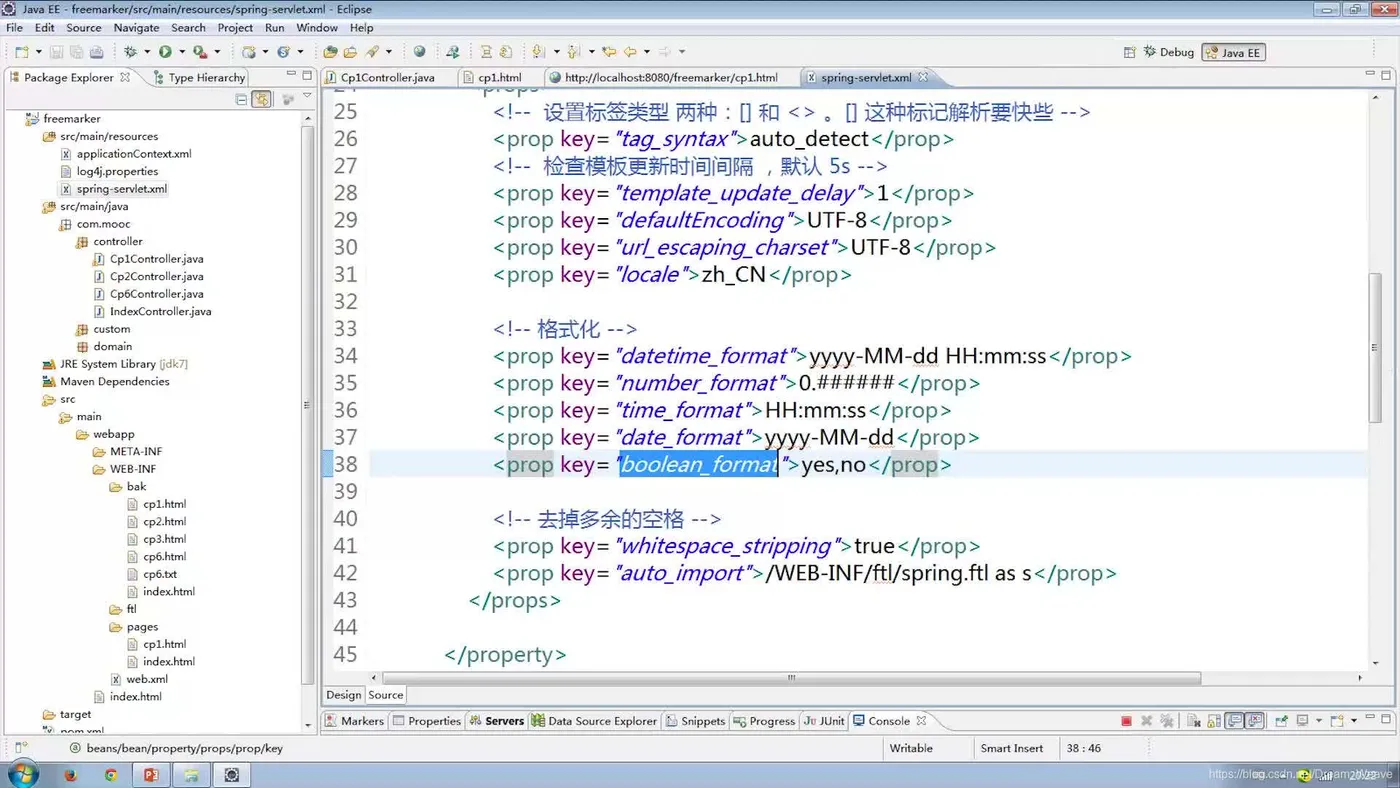Viewport: 1400px width, 788px height.
Task: Toggle Show Console on Standard Error
Action: click(1254, 720)
